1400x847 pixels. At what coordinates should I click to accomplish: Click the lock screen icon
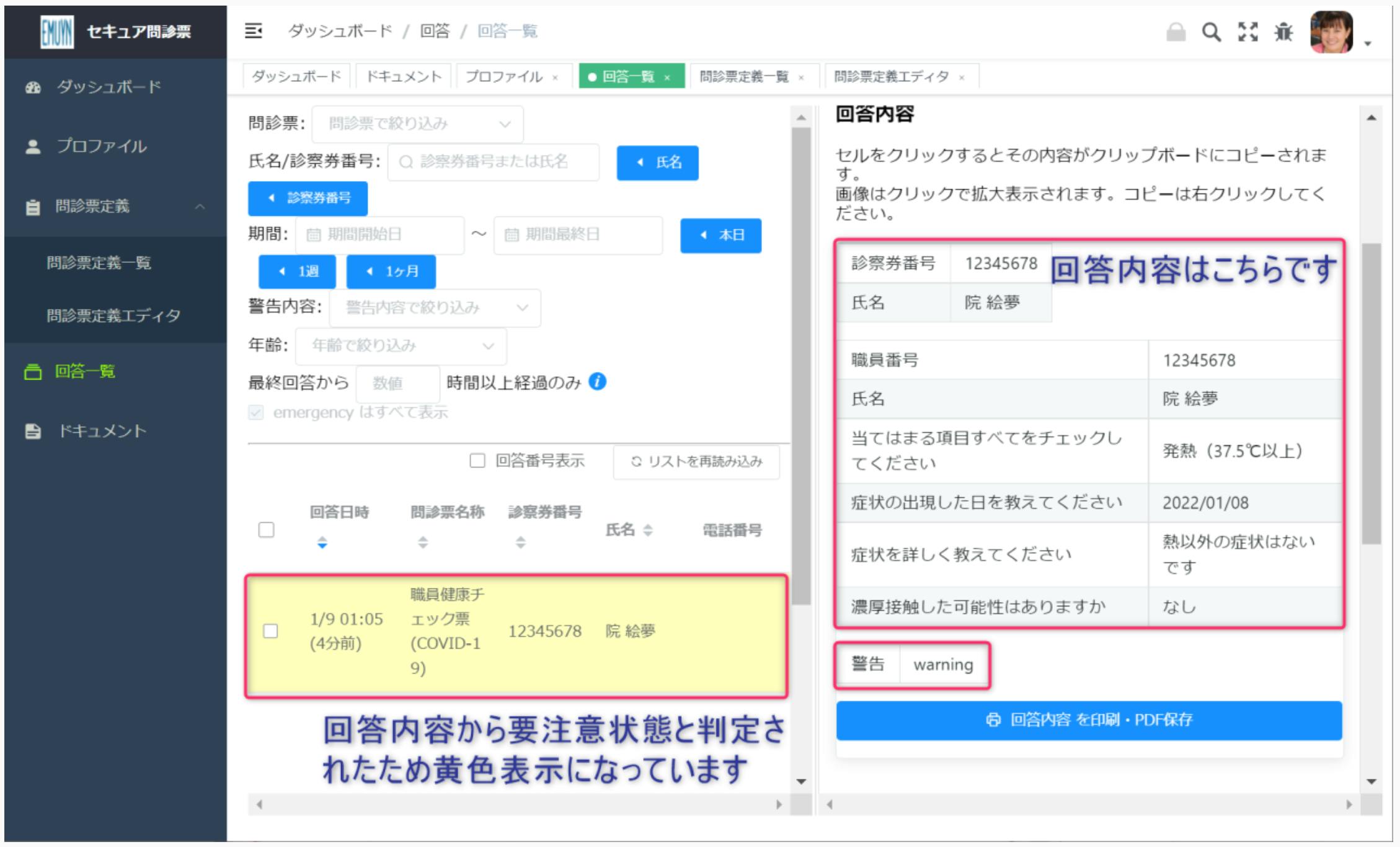(x=1175, y=32)
